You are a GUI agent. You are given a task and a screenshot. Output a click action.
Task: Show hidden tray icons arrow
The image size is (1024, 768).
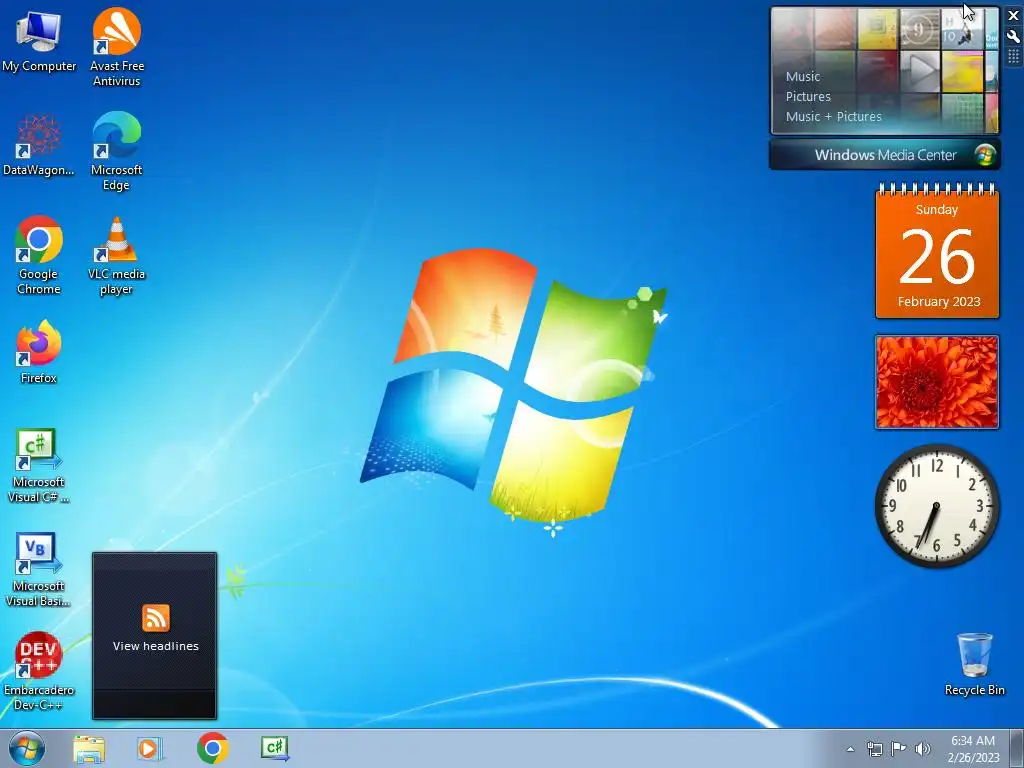(850, 749)
